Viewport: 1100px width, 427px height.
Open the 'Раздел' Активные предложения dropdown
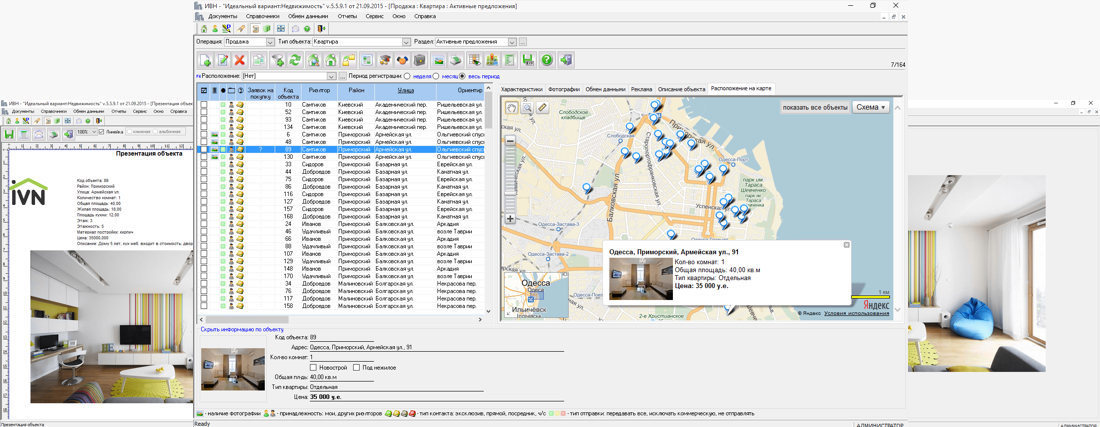point(513,42)
